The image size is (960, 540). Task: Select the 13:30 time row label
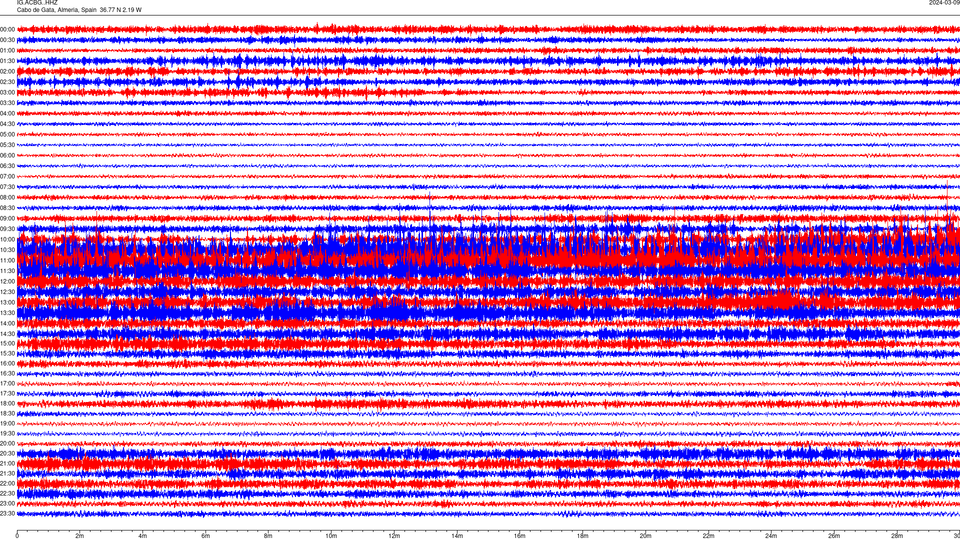(x=7, y=313)
